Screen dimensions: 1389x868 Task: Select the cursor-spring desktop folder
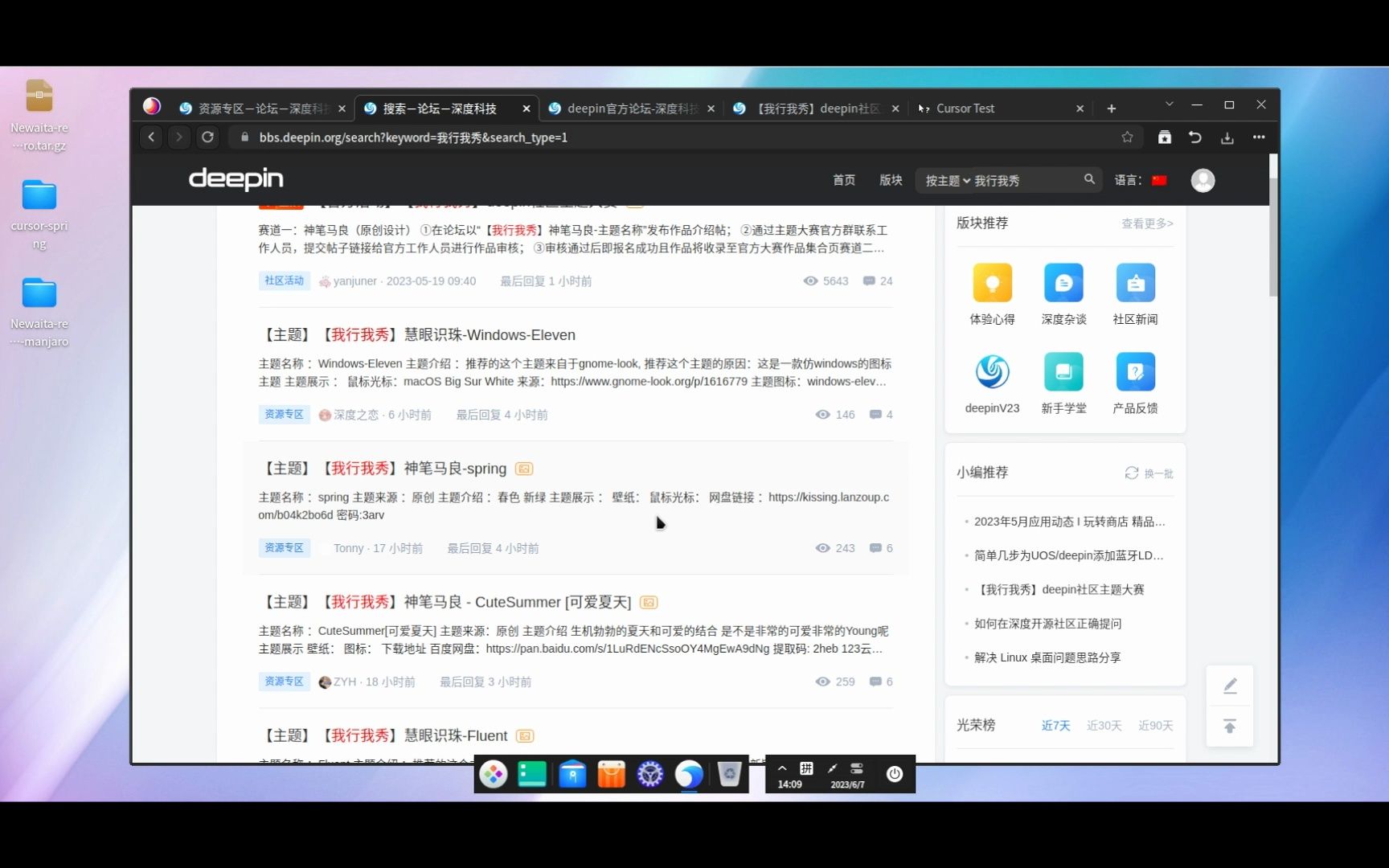tap(39, 215)
